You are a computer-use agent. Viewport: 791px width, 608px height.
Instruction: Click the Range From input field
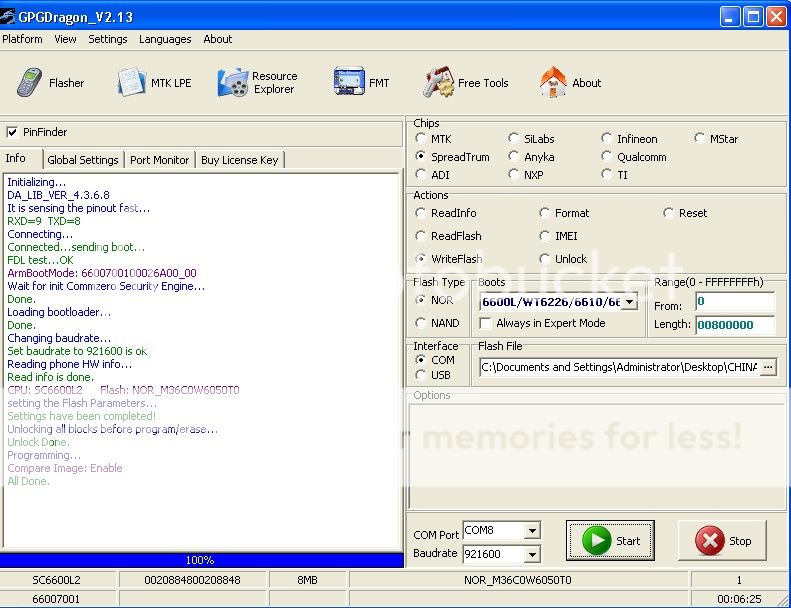(734, 302)
